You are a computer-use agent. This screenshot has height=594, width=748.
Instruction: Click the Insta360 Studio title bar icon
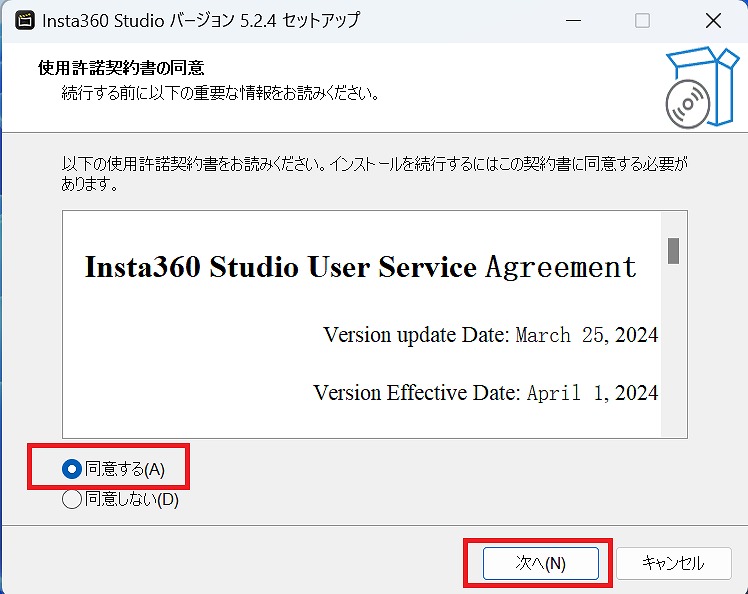point(25,21)
